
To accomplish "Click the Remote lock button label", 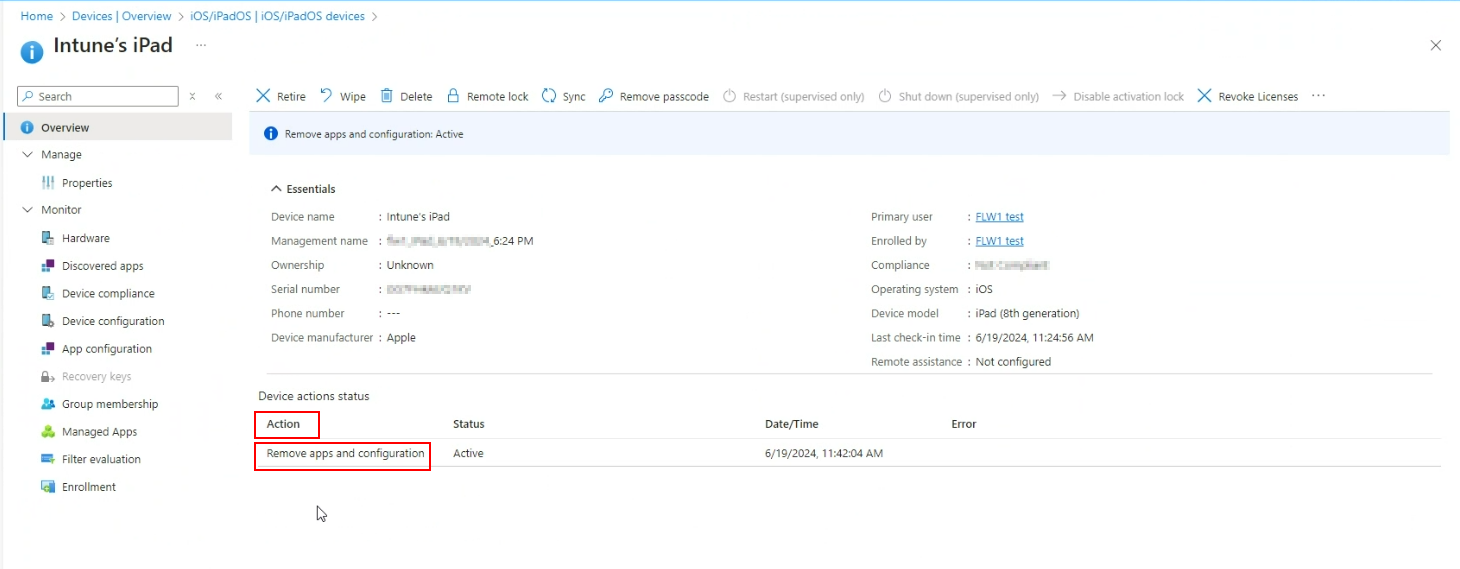I will pyautogui.click(x=497, y=97).
